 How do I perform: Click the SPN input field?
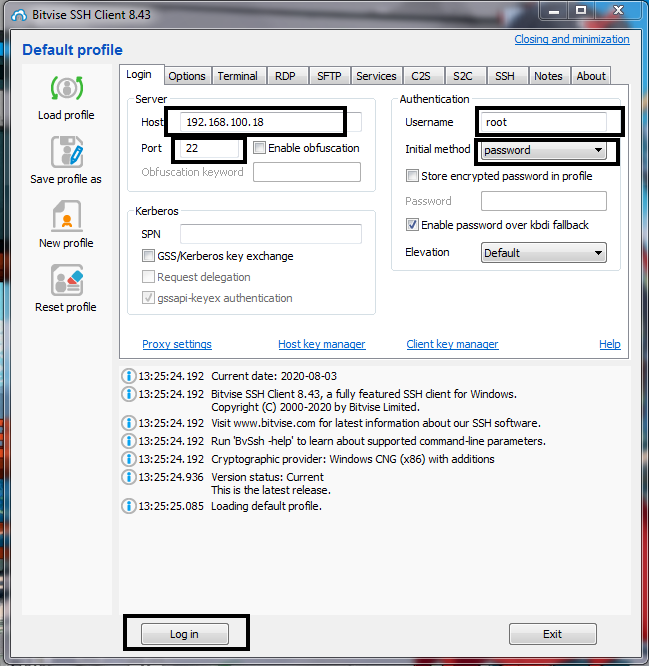click(x=271, y=234)
